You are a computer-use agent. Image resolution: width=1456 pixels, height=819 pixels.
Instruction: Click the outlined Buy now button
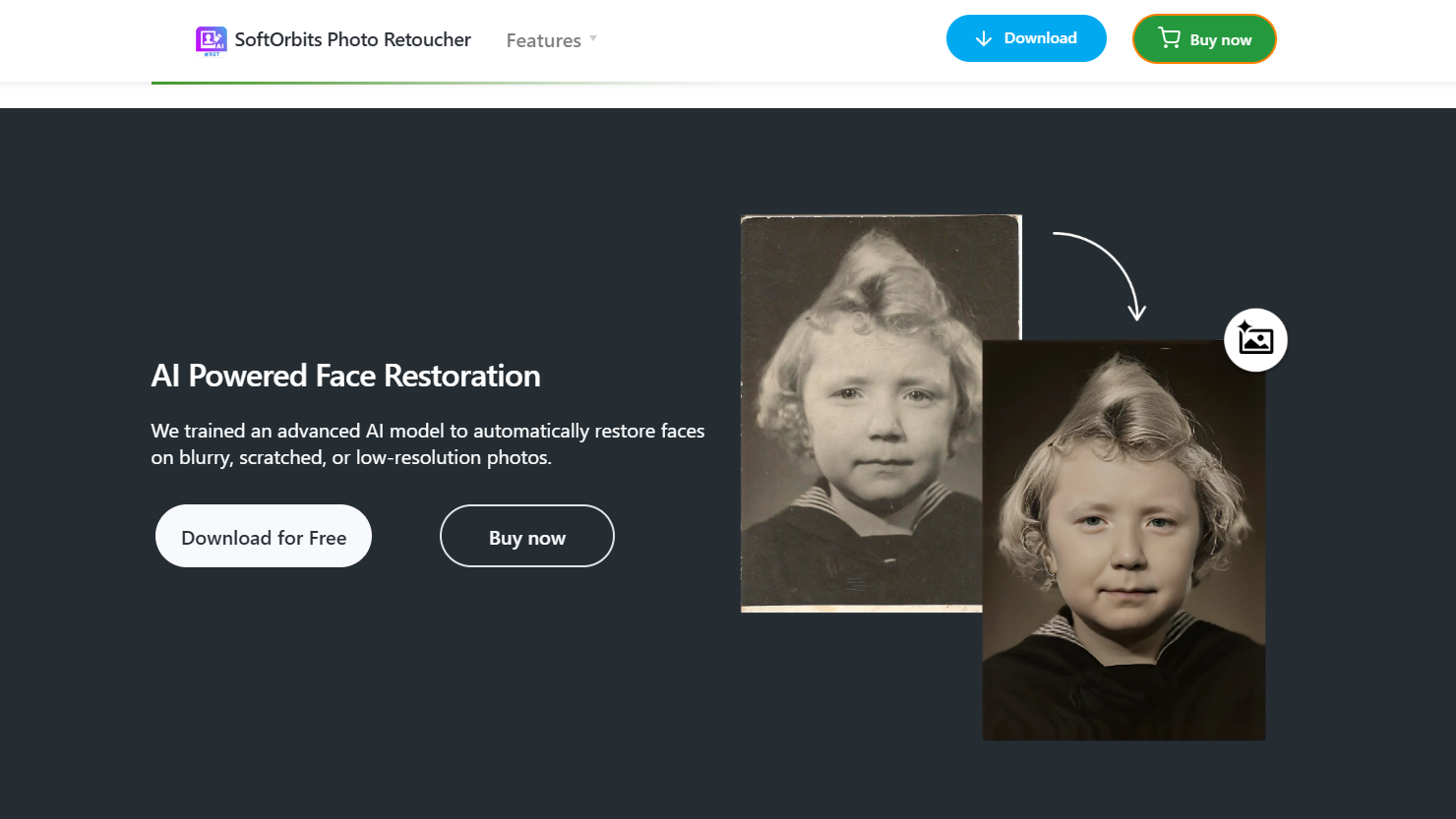click(526, 537)
